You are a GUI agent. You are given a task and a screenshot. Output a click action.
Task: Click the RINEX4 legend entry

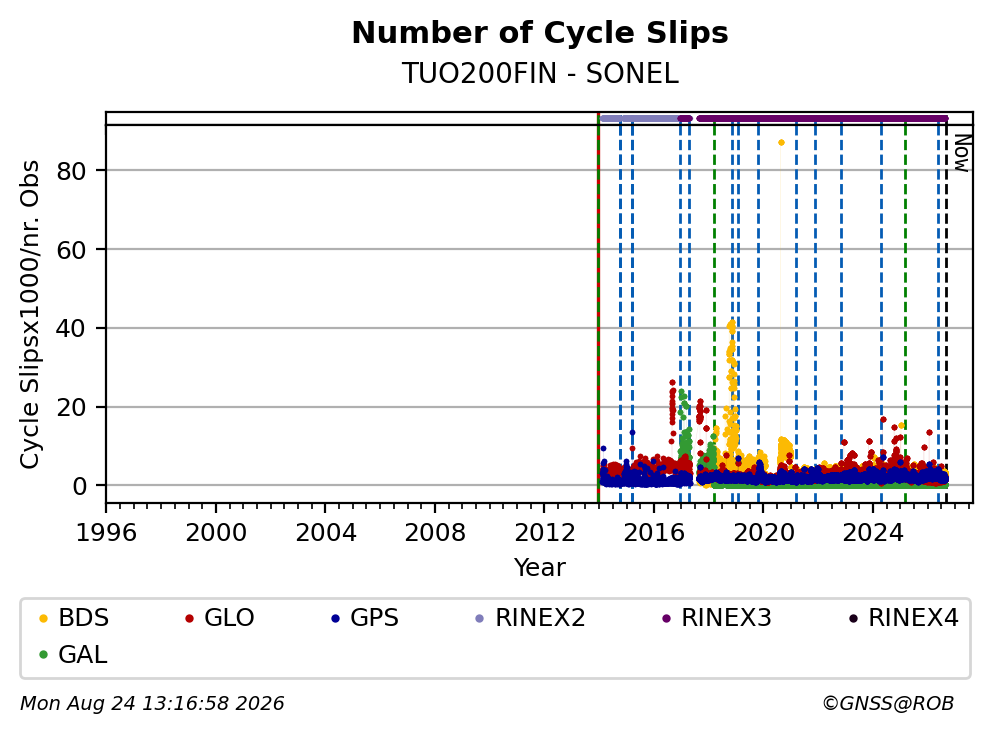pos(904,618)
